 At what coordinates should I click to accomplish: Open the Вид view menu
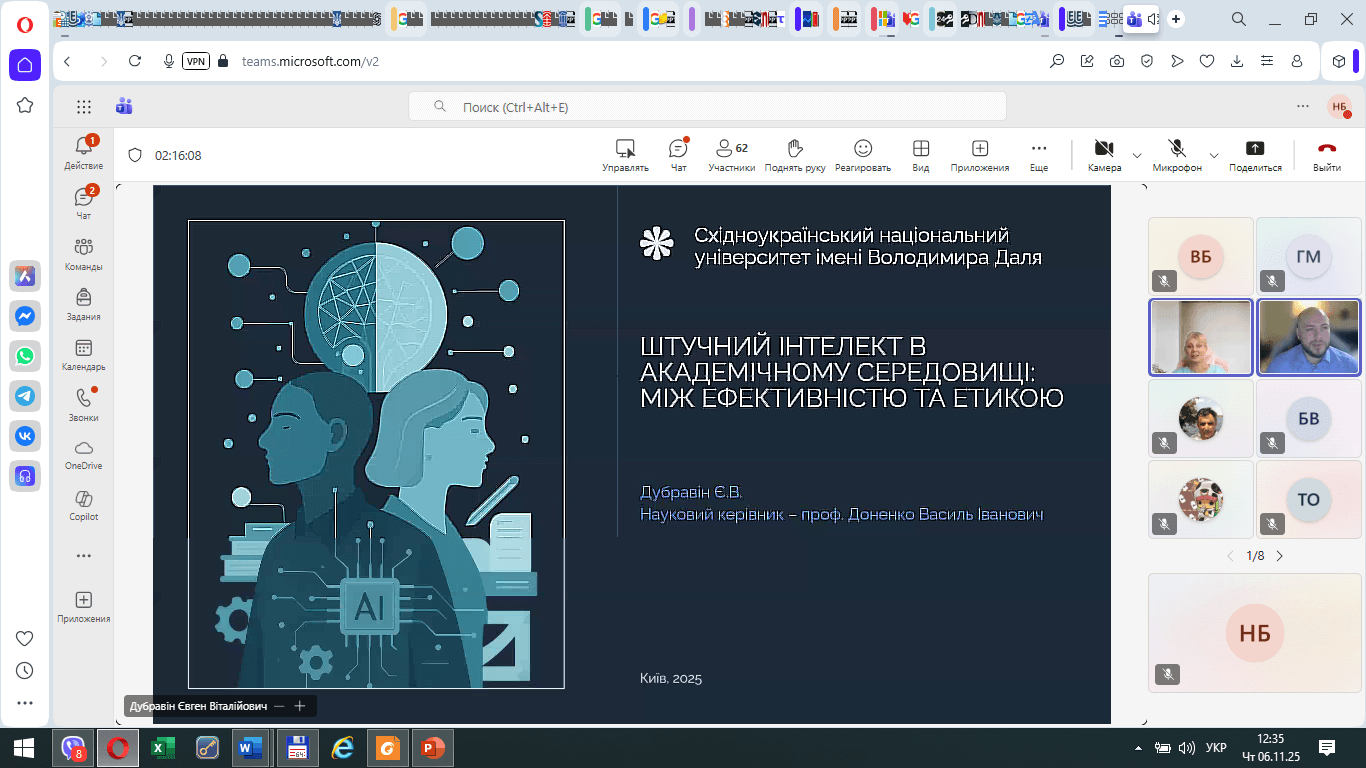[920, 155]
